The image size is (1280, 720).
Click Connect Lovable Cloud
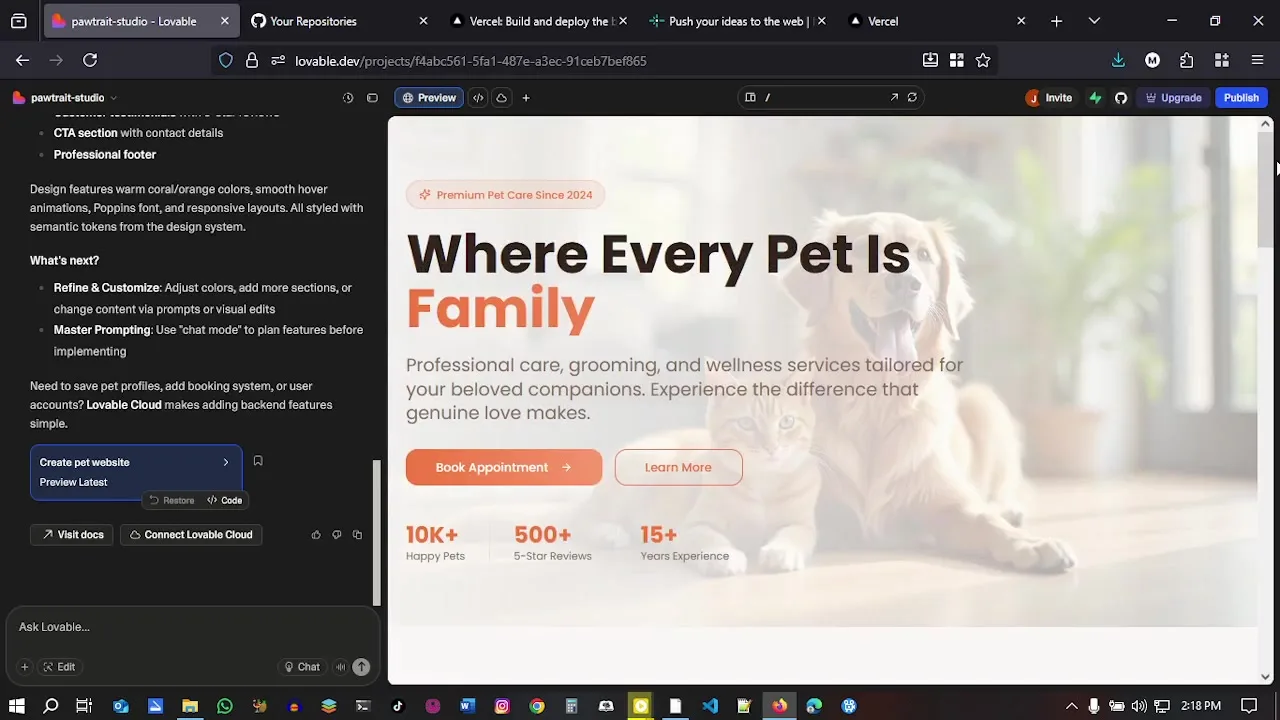191,535
